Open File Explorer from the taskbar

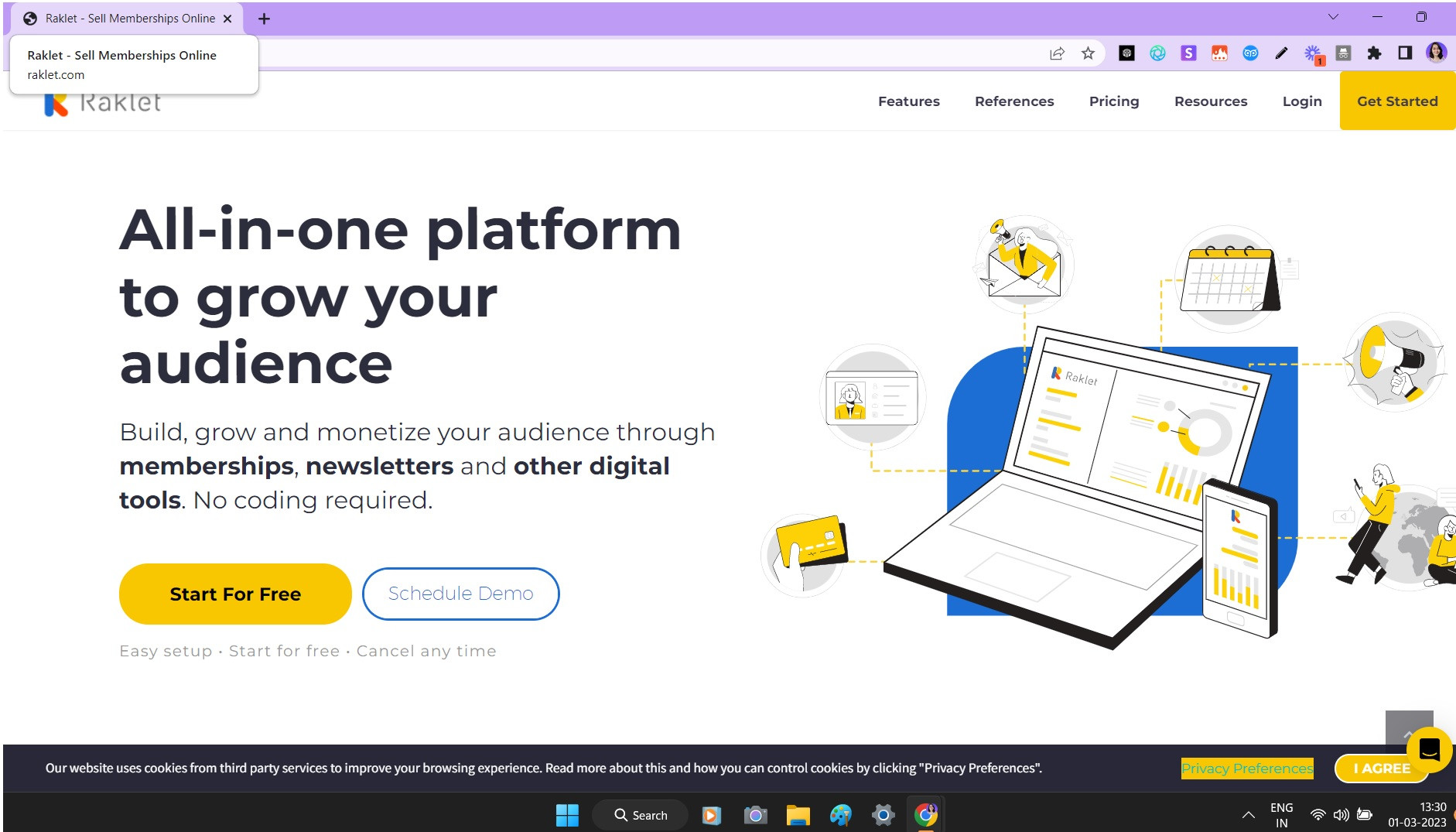coord(798,815)
